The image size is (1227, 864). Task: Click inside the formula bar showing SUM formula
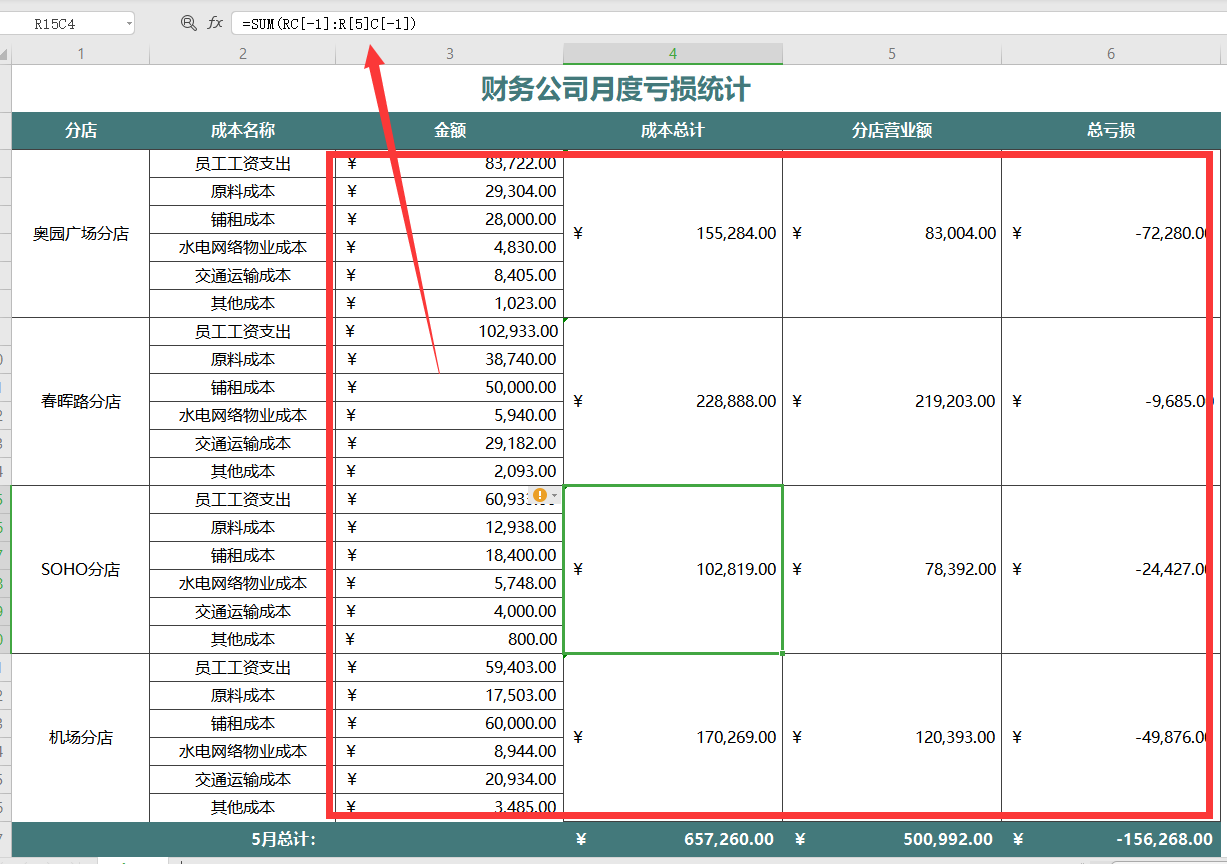(x=400, y=22)
